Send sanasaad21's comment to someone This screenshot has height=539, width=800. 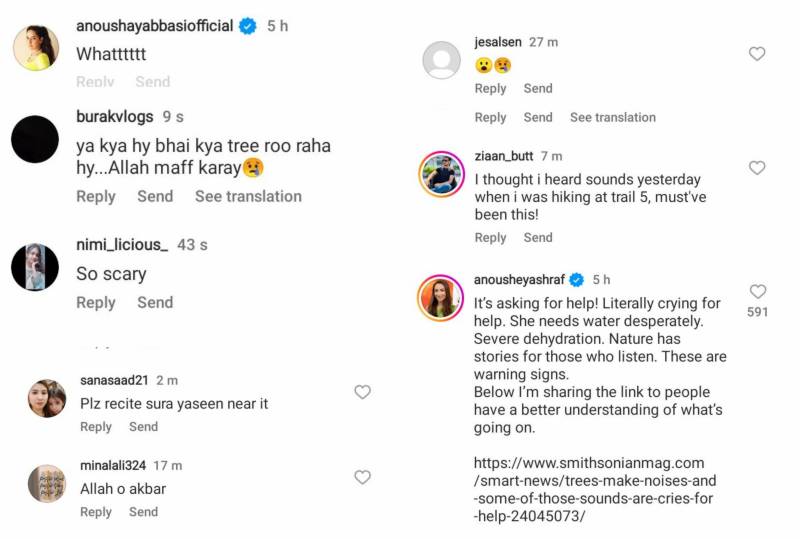143,427
